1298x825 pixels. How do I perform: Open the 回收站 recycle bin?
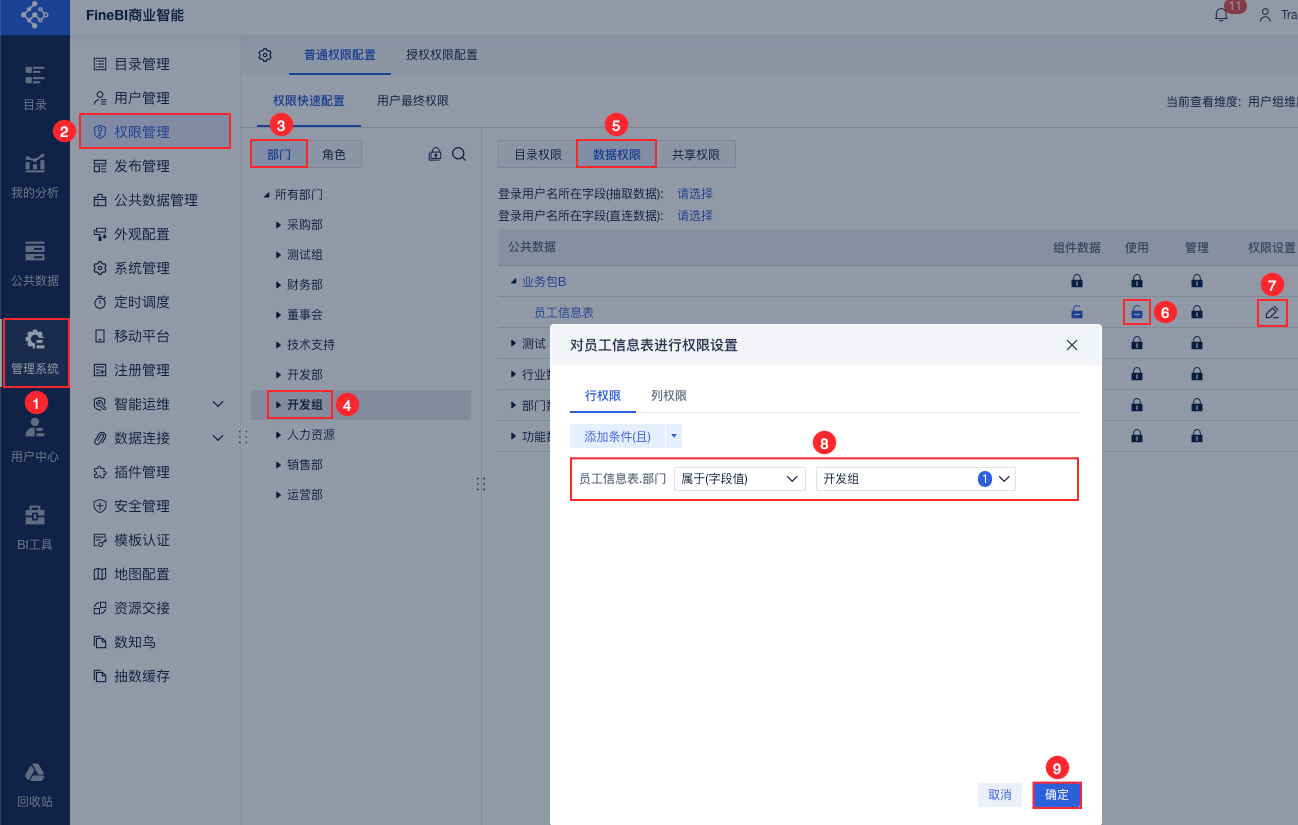(x=35, y=785)
